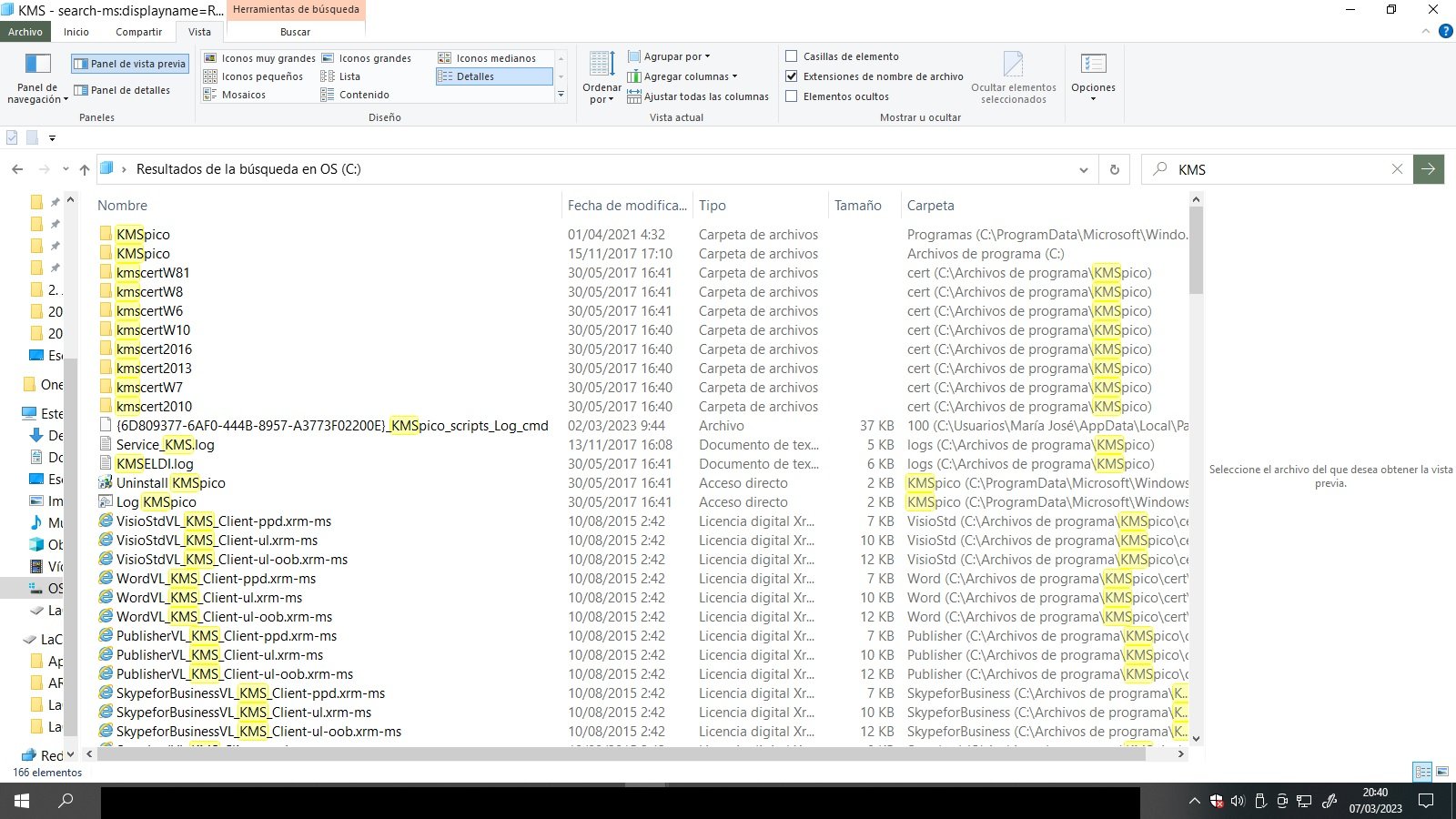The width and height of the screenshot is (1456, 819).
Task: Select the kmscertW81 folder
Action: pos(153,273)
